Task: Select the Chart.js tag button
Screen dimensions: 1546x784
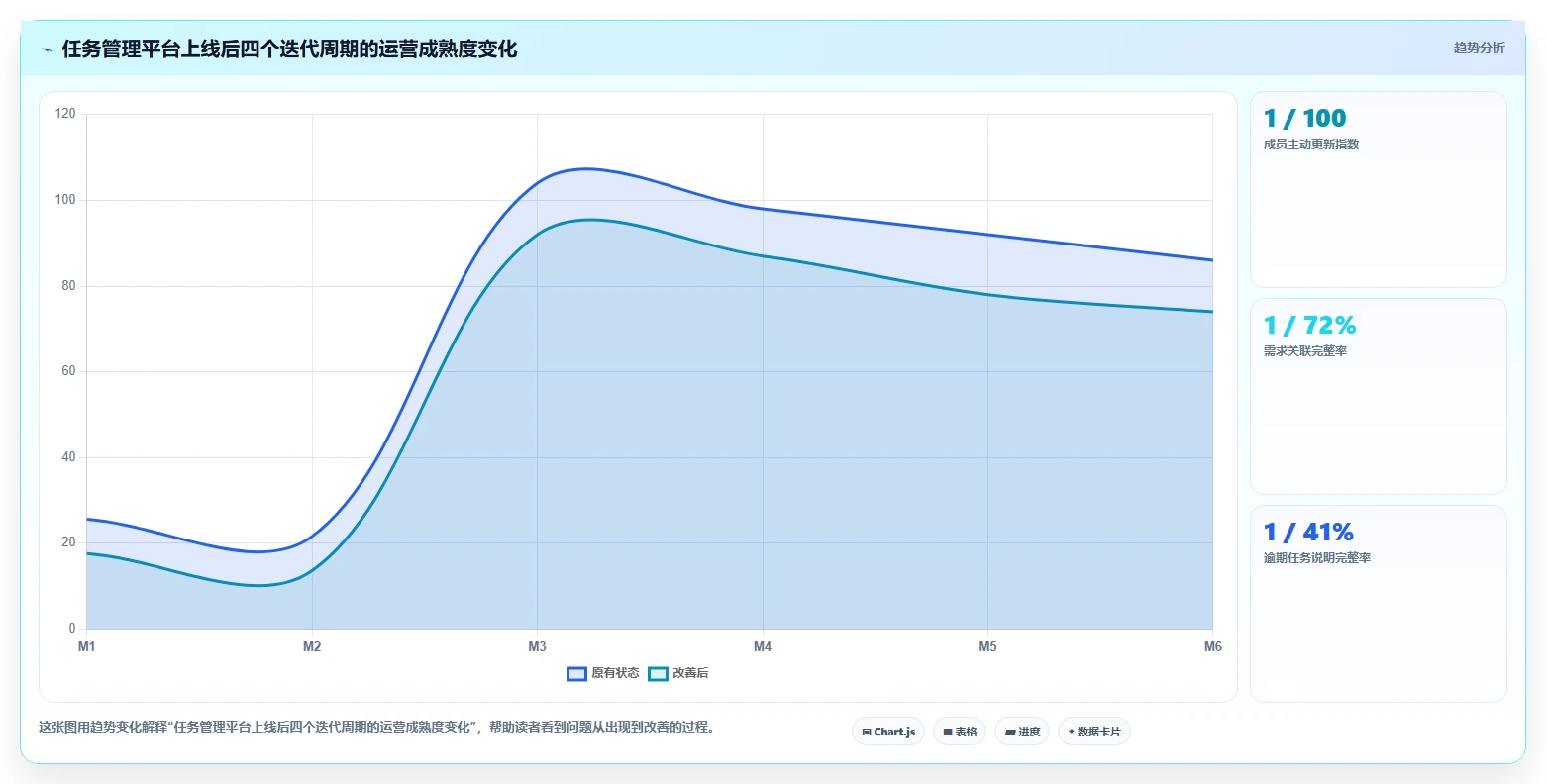Action: tap(888, 732)
